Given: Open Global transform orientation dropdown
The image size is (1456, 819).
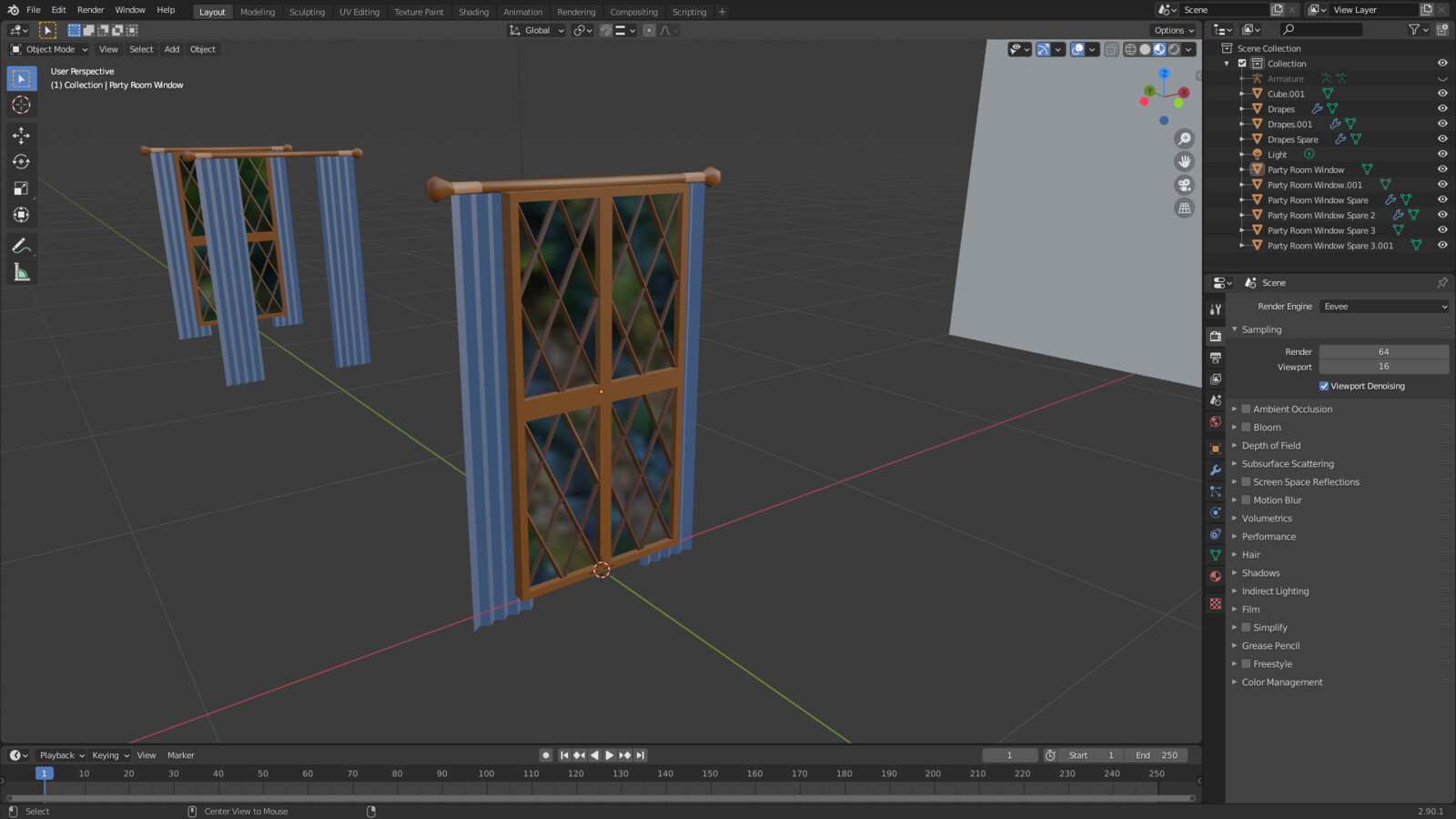Looking at the screenshot, I should tap(537, 30).
